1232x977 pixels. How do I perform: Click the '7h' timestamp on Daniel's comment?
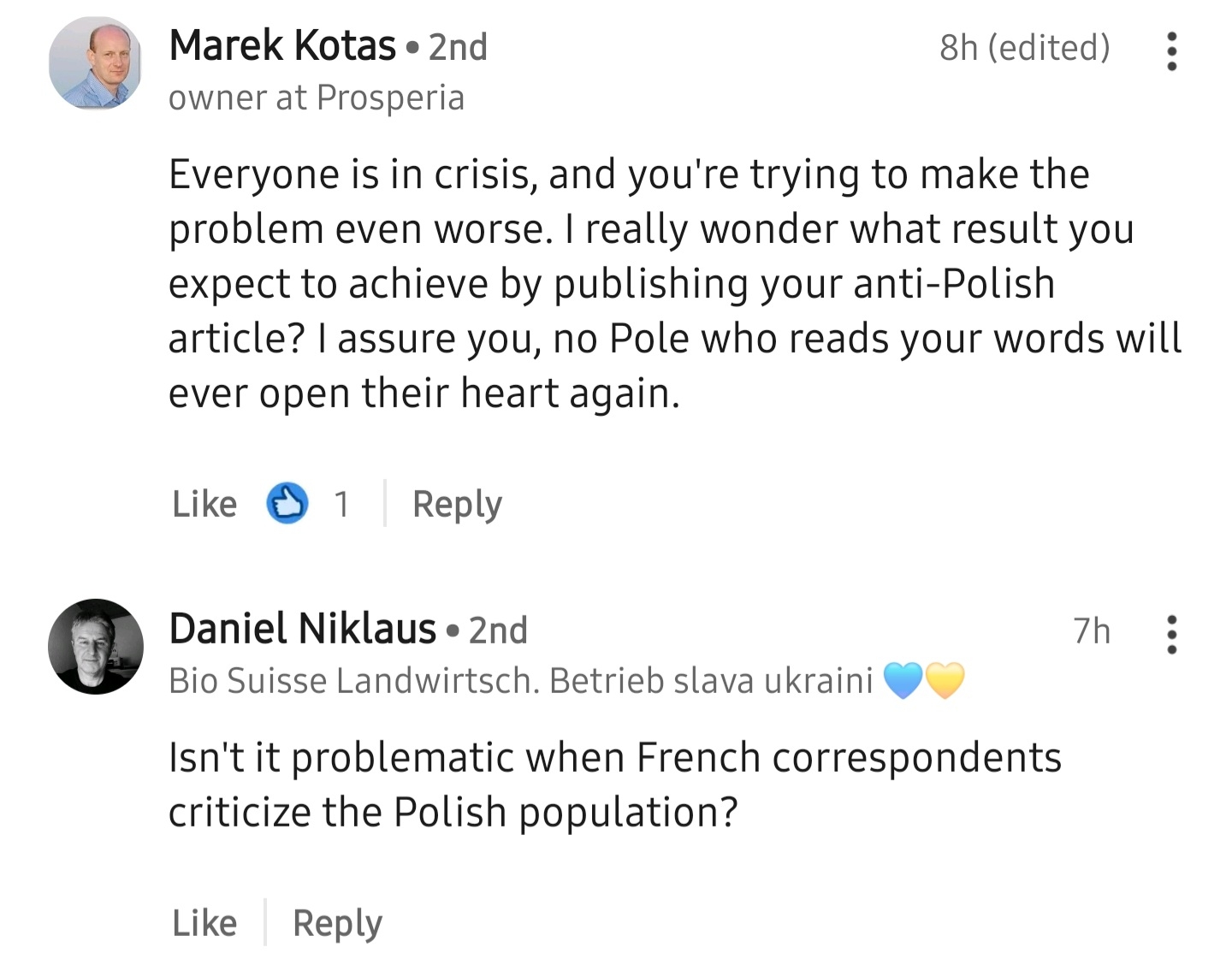pyautogui.click(x=1091, y=631)
